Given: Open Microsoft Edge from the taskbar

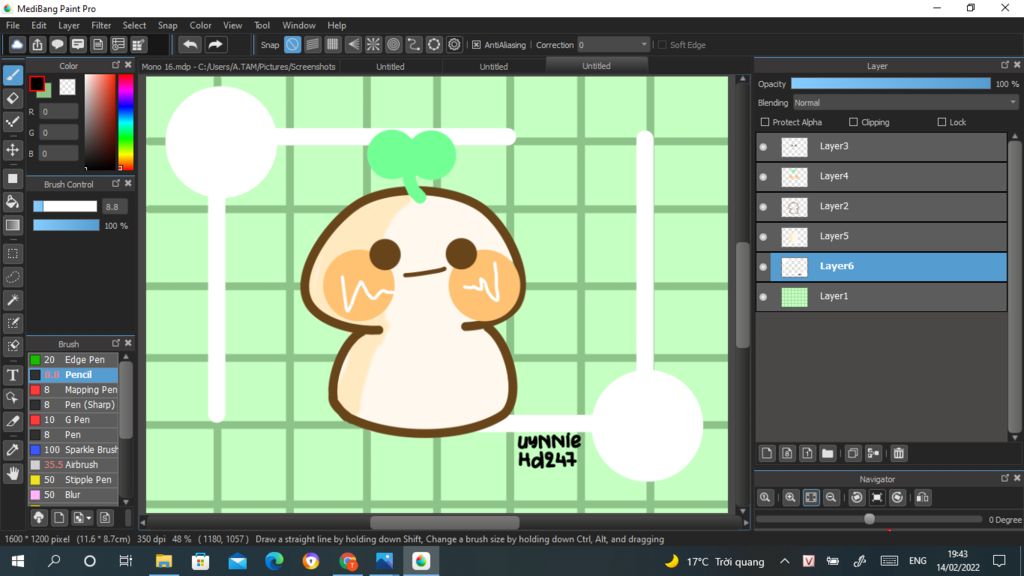Looking at the screenshot, I should tap(274, 561).
